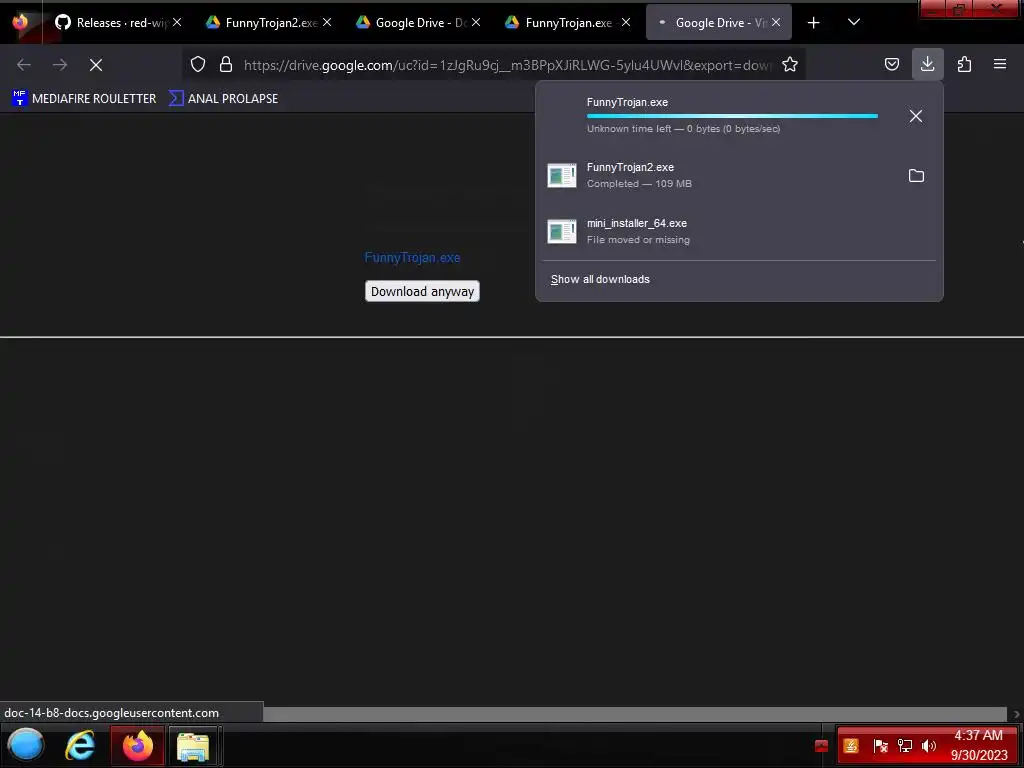The image size is (1024, 768).
Task: Open the Save to Pocket icon
Action: 891,64
